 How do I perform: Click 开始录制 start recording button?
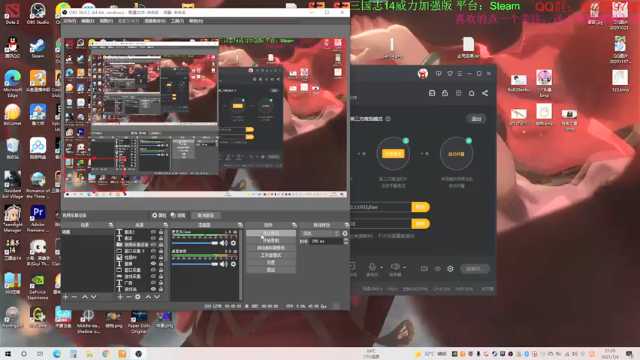271,240
